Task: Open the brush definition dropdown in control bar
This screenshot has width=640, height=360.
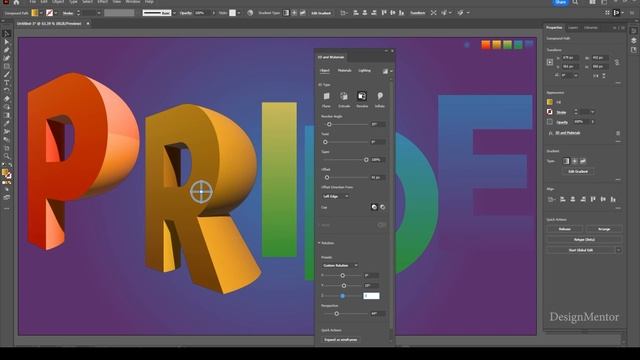Action: click(x=174, y=13)
